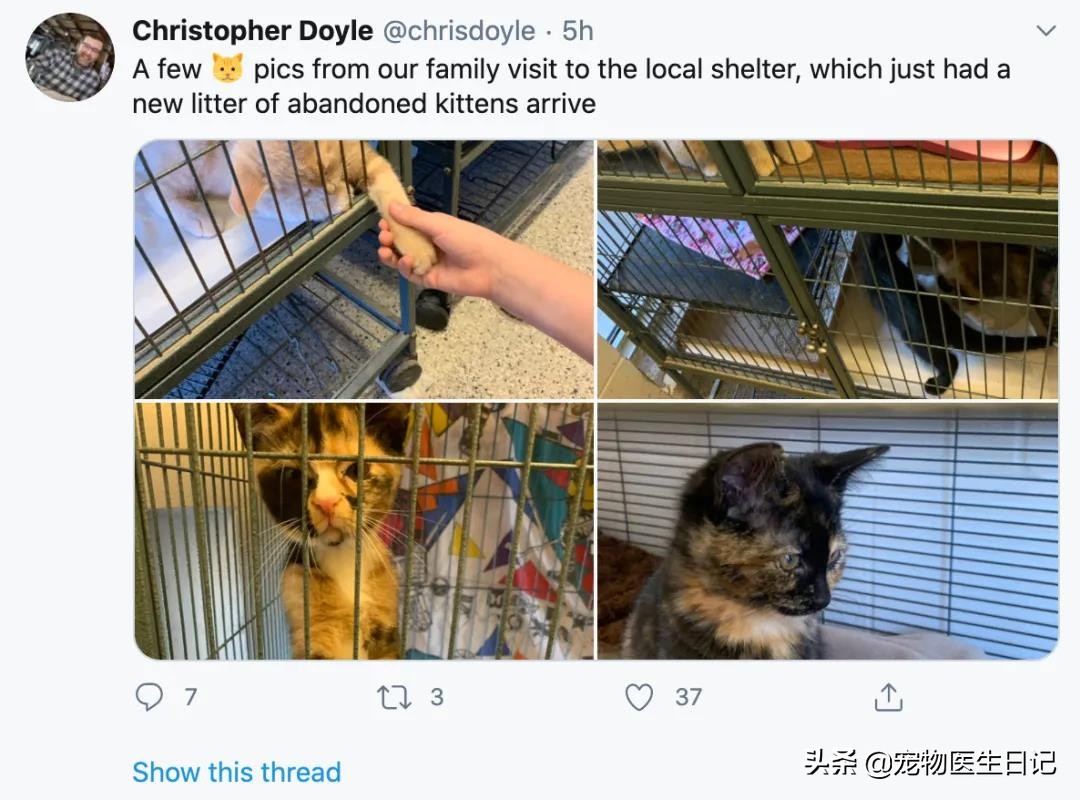Click the cat face emoji in tweet
This screenshot has width=1080, height=800.
tap(227, 68)
